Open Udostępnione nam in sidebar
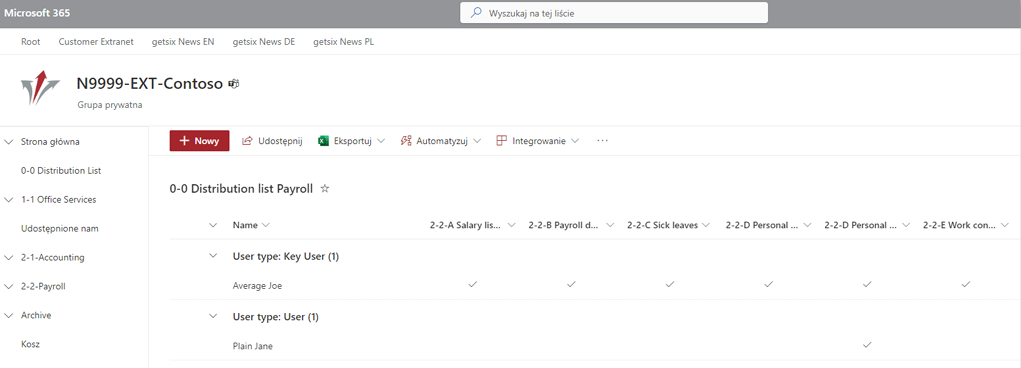 pos(60,229)
